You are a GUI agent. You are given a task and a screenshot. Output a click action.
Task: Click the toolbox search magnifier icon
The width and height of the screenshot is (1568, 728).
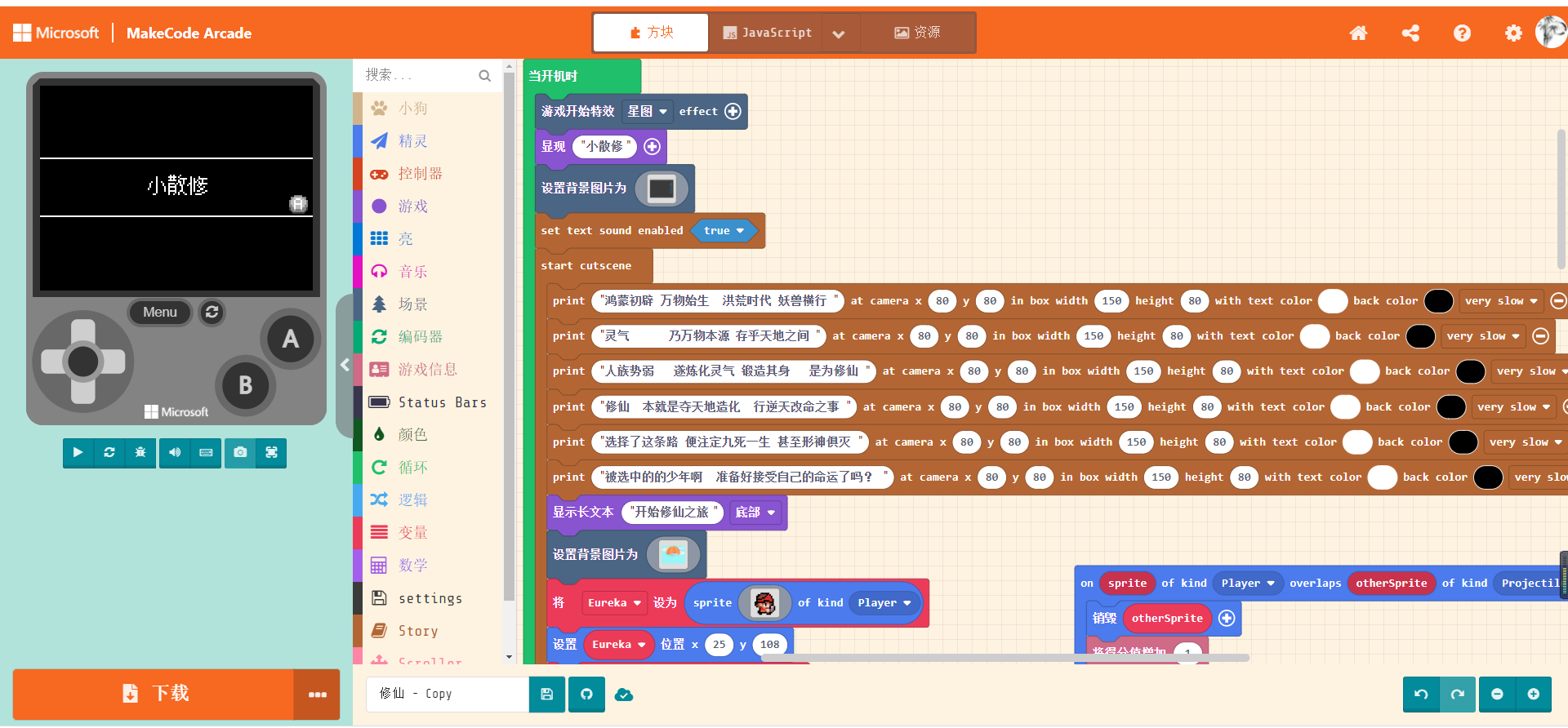(484, 76)
